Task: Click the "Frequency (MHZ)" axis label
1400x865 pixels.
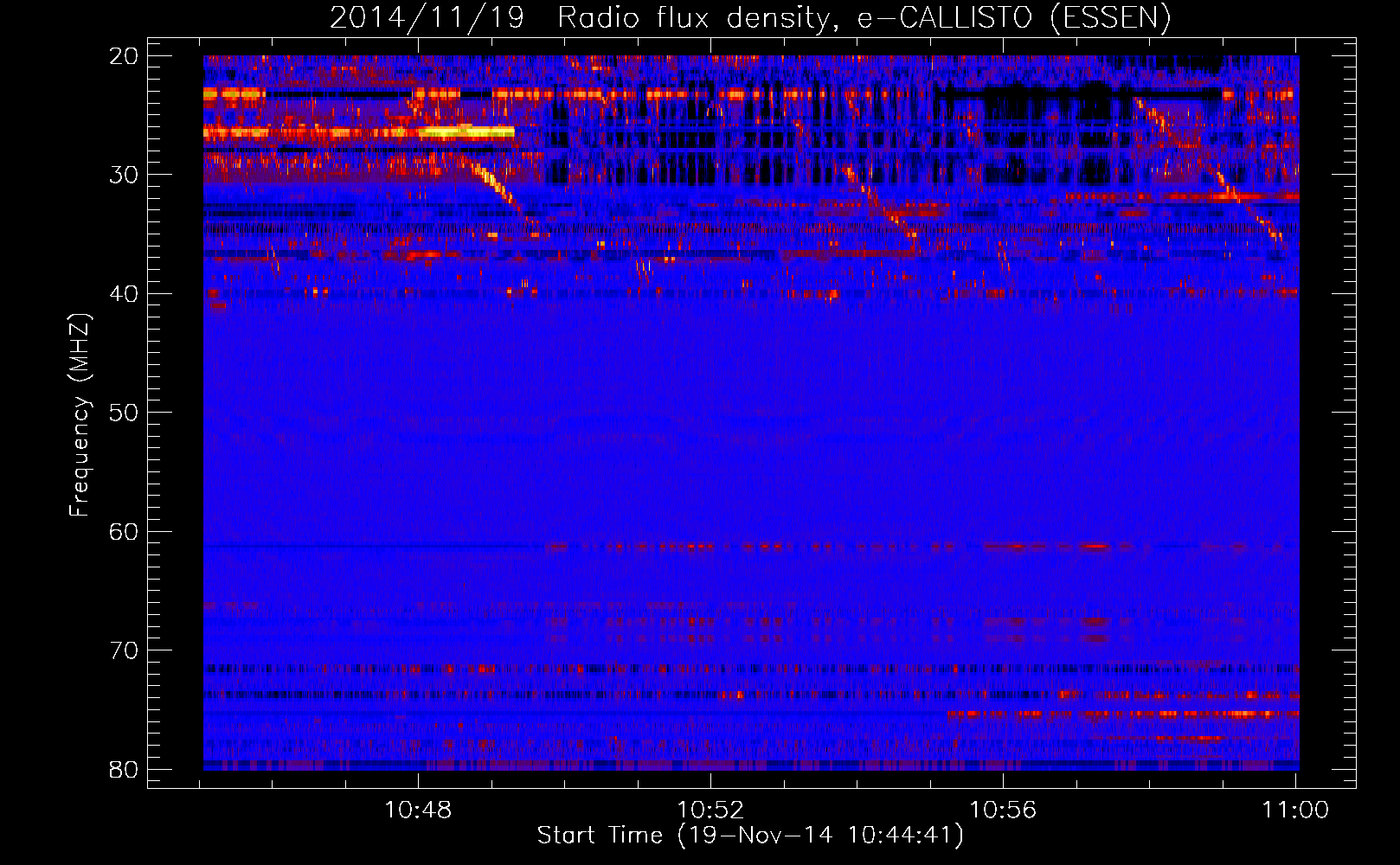Action: [80, 415]
